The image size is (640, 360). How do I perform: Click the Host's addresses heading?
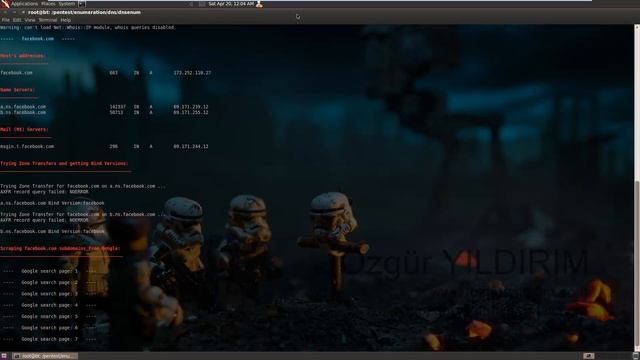coord(23,56)
